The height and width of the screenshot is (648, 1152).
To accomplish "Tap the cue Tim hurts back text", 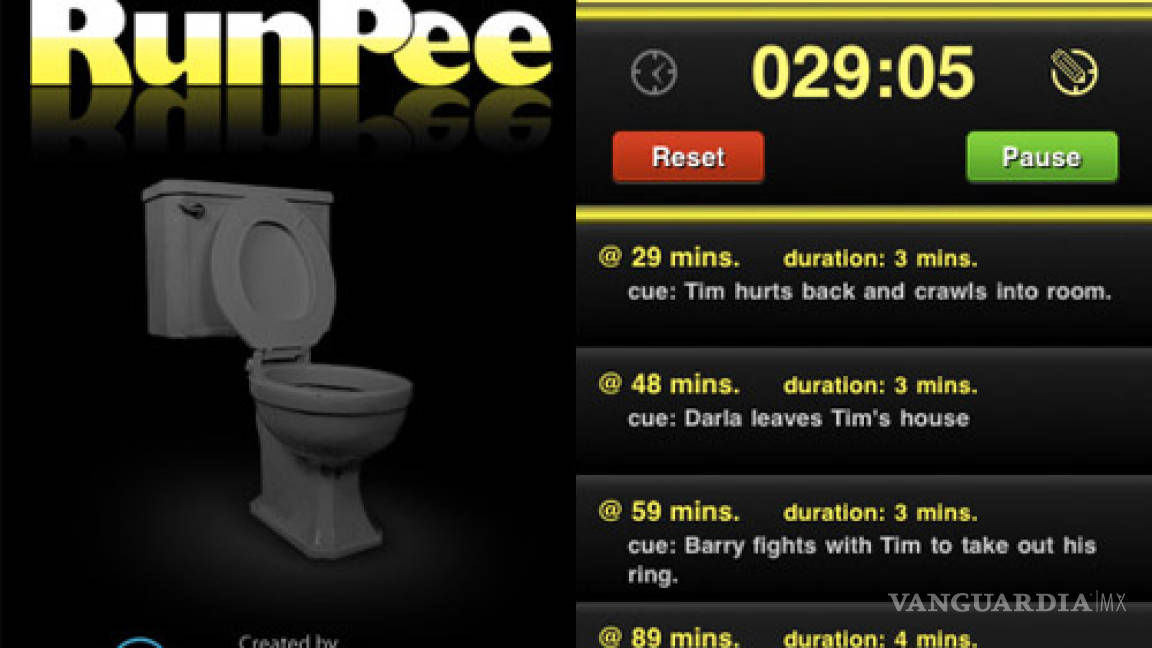I will coord(869,291).
